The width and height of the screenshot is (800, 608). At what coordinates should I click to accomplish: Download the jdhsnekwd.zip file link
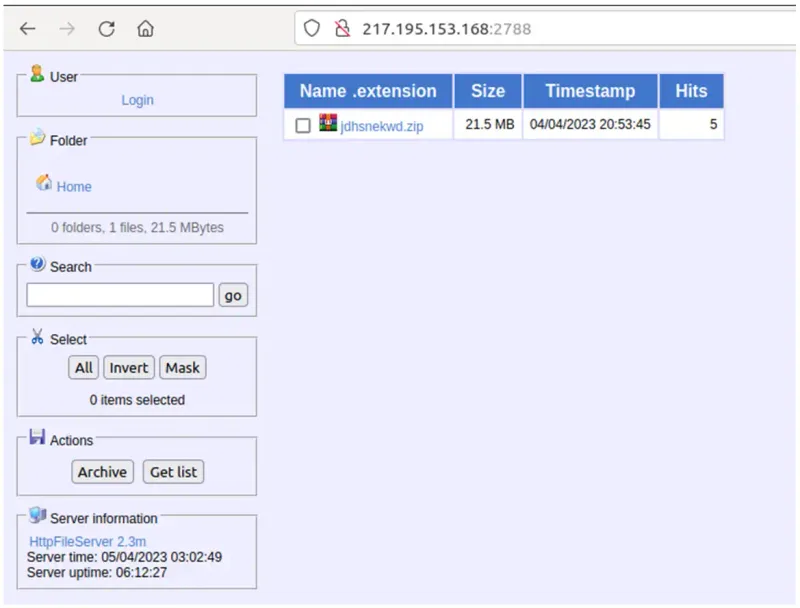[x=382, y=126]
